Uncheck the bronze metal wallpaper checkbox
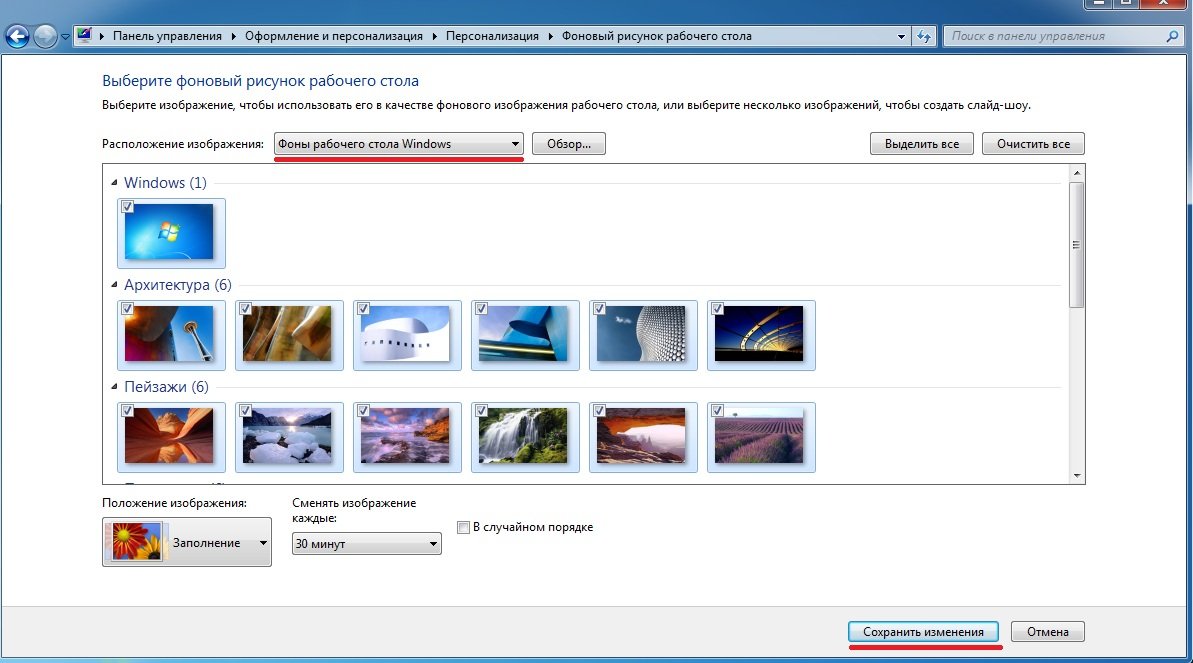1193x663 pixels. (x=245, y=309)
